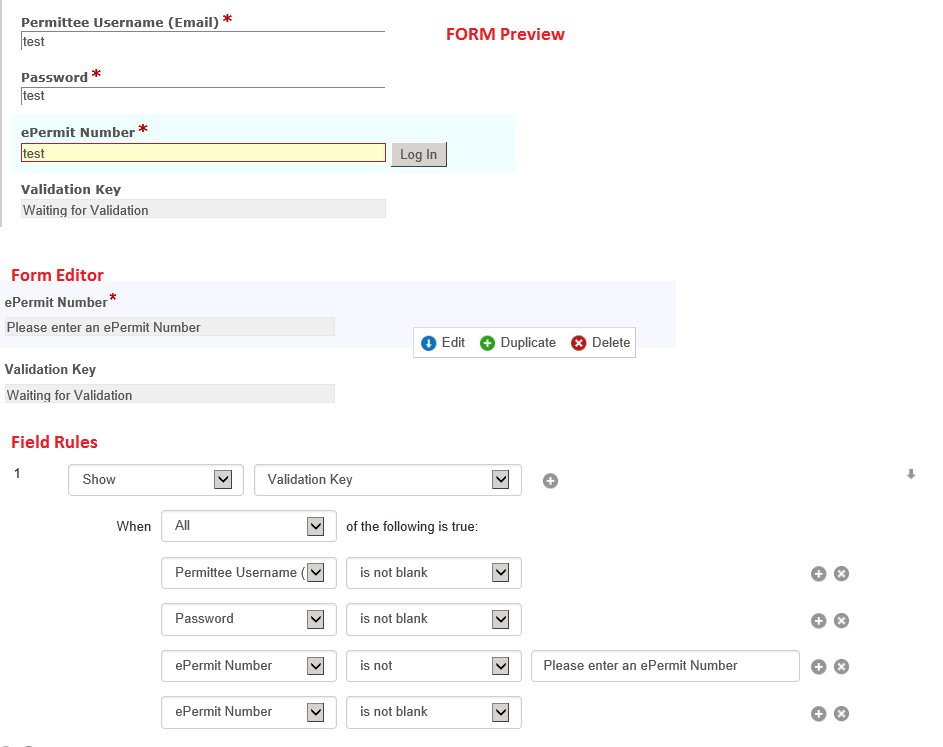Edit the rule value 'Please enter an ePermit Number'
This screenshot has height=747, width=943.
665,666
